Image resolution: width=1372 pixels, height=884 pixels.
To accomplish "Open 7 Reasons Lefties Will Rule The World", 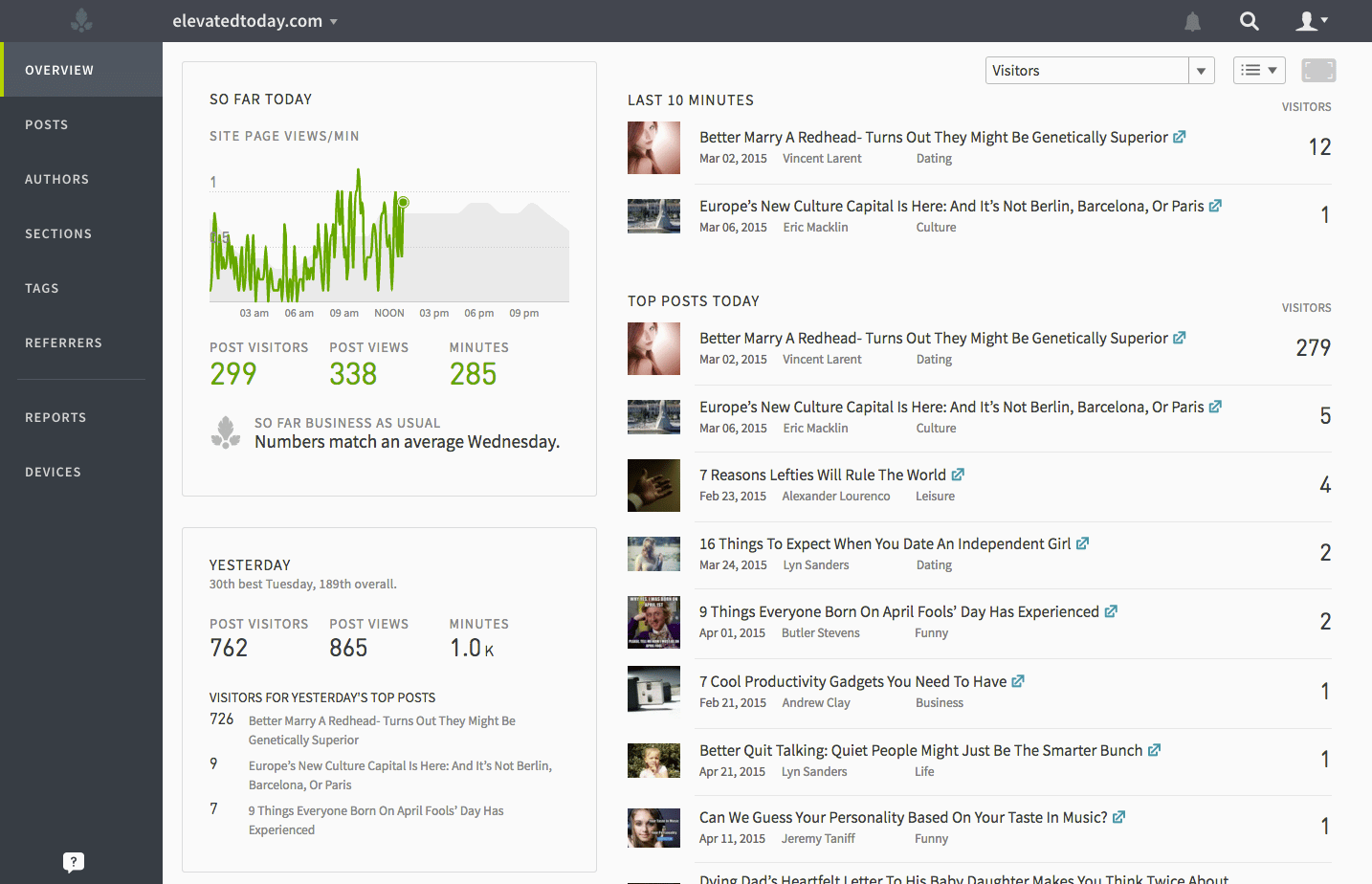I will point(823,475).
